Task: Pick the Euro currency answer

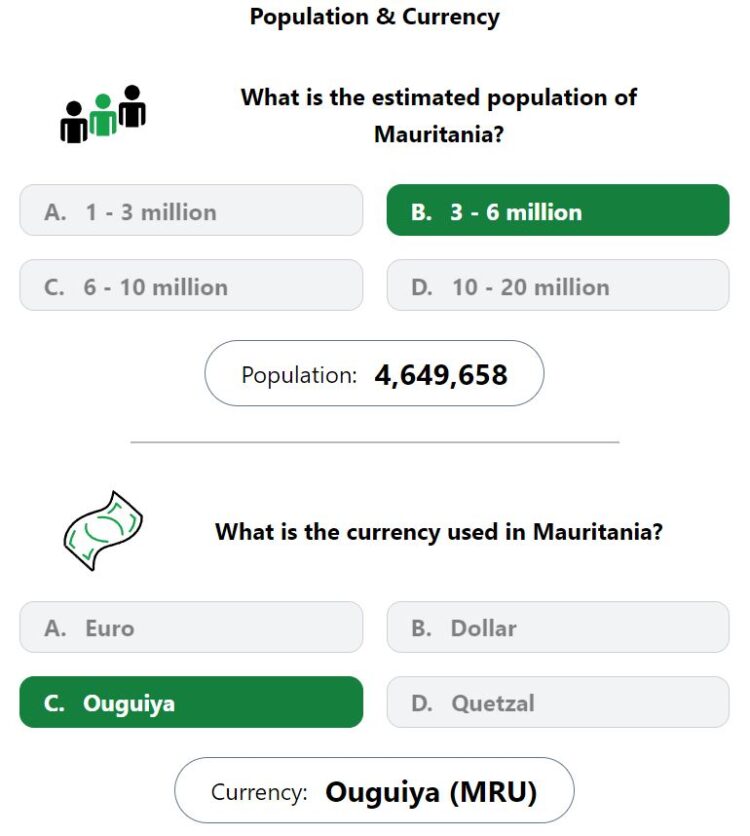Action: pos(191,627)
